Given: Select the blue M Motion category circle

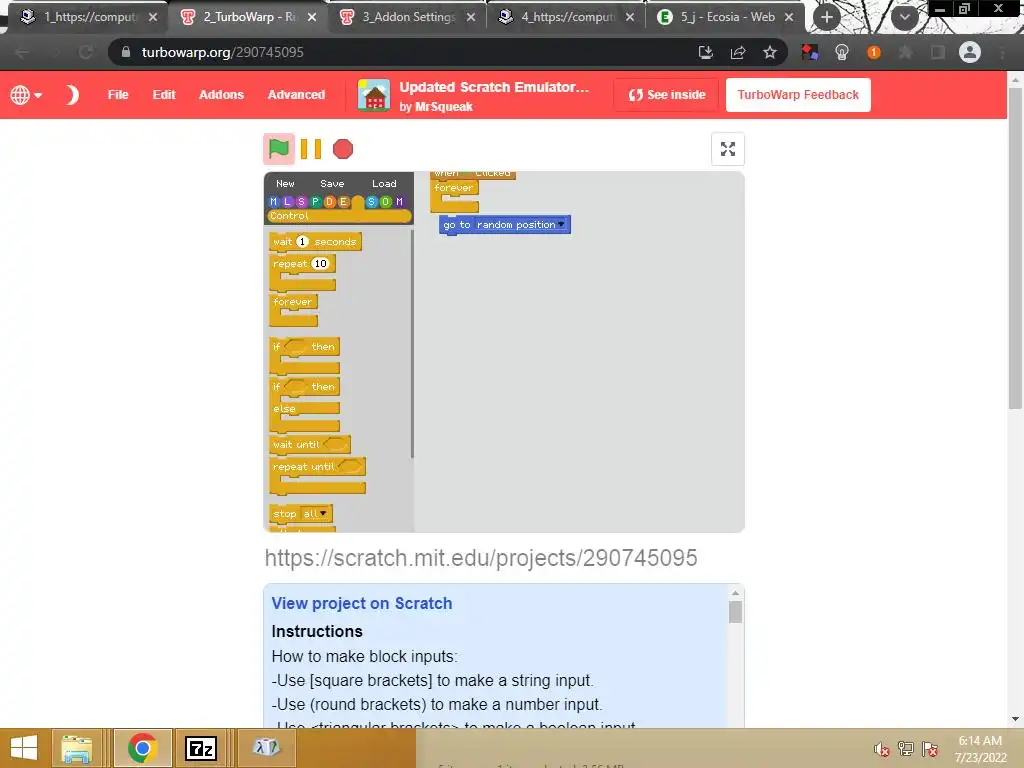Looking at the screenshot, I should 274,202.
